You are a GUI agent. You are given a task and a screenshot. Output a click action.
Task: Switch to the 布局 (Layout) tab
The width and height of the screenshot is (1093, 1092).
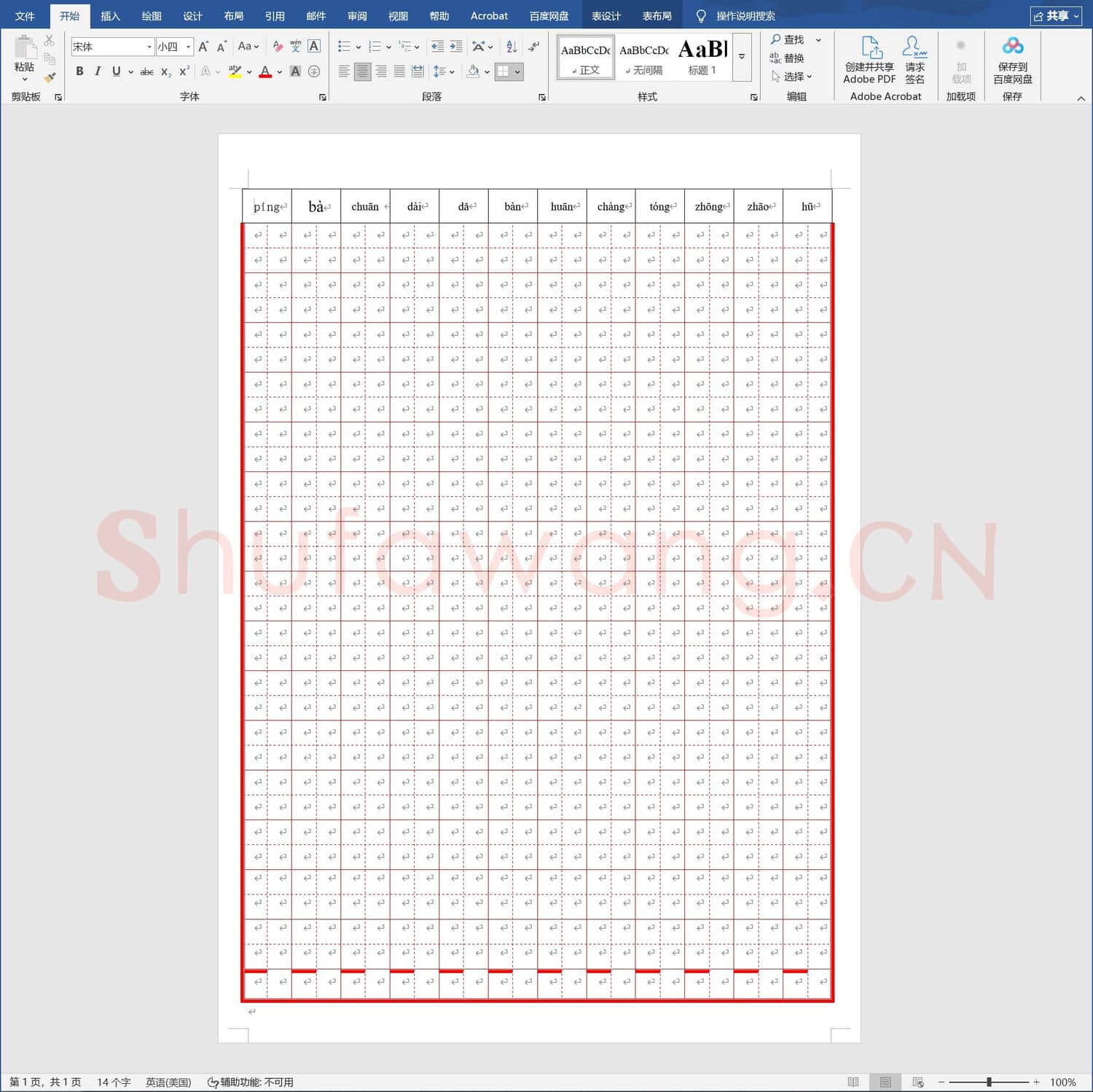[234, 16]
